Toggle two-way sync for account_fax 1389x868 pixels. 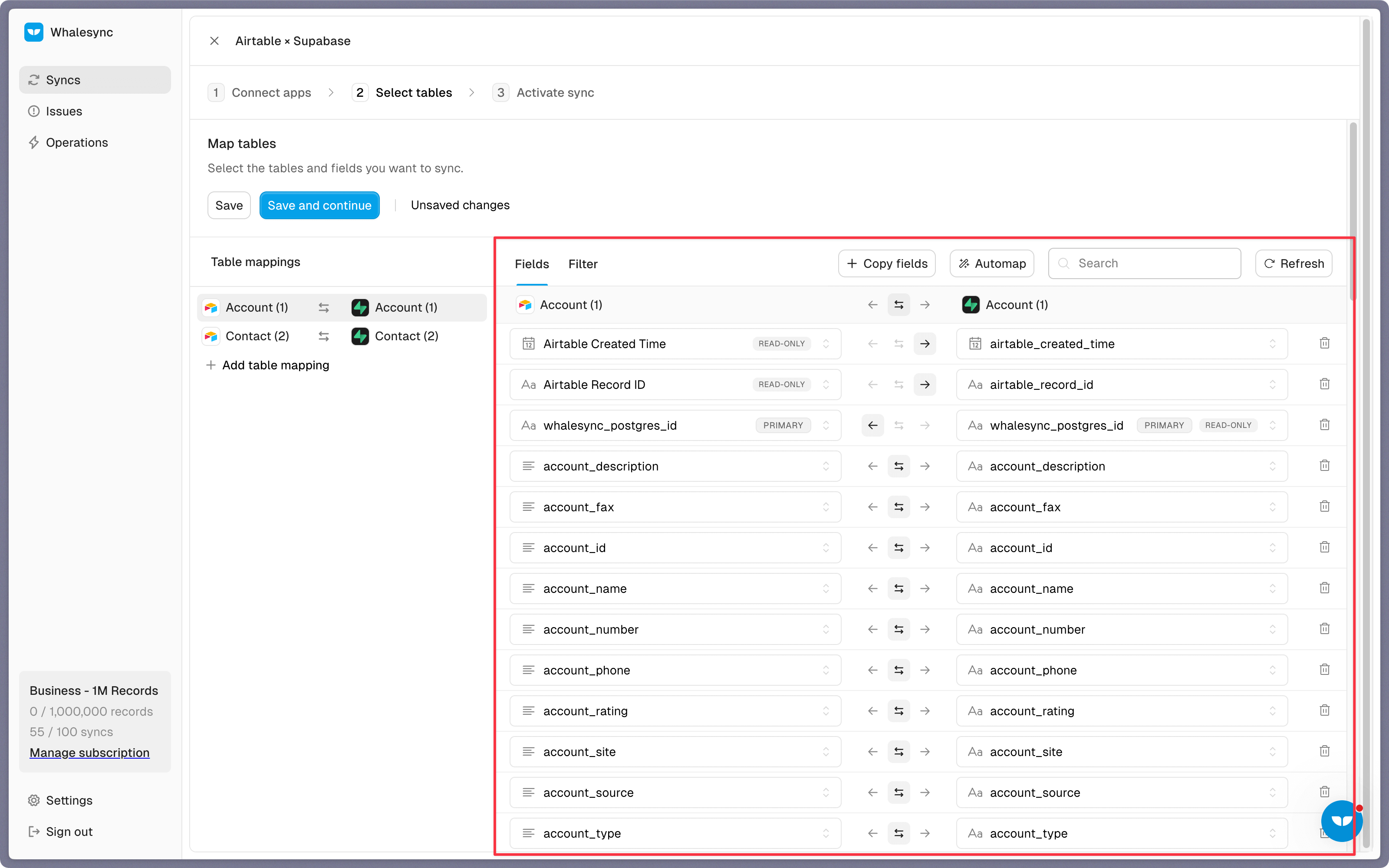pyautogui.click(x=899, y=507)
